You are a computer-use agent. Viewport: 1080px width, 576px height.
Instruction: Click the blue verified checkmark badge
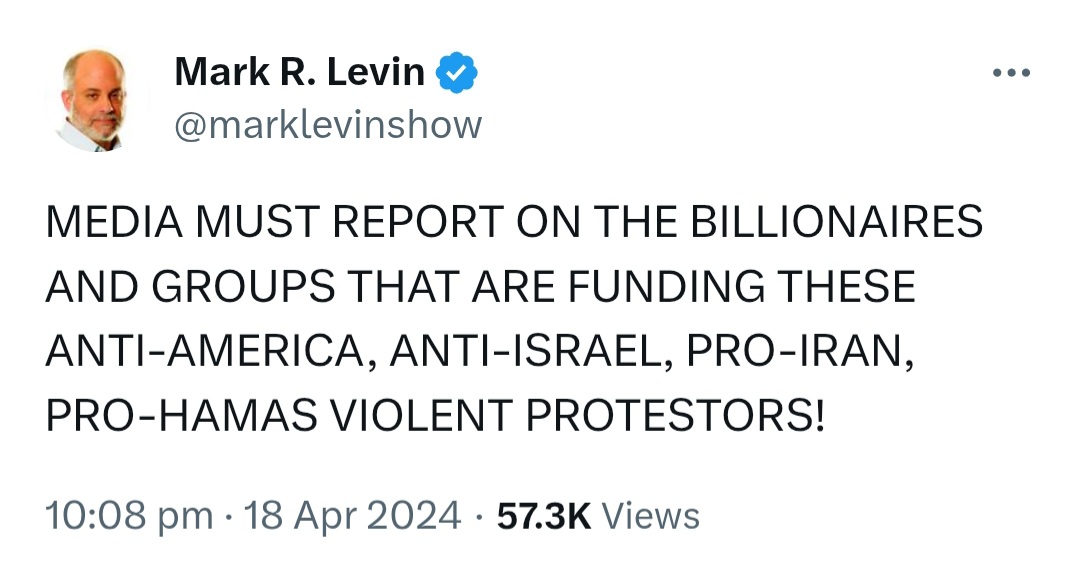click(457, 72)
